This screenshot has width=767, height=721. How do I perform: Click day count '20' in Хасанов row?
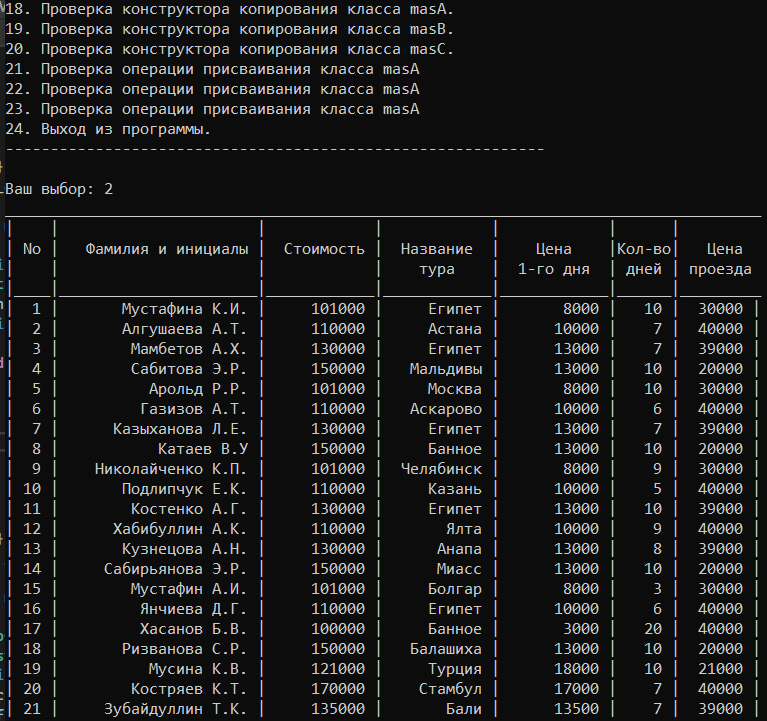653,630
